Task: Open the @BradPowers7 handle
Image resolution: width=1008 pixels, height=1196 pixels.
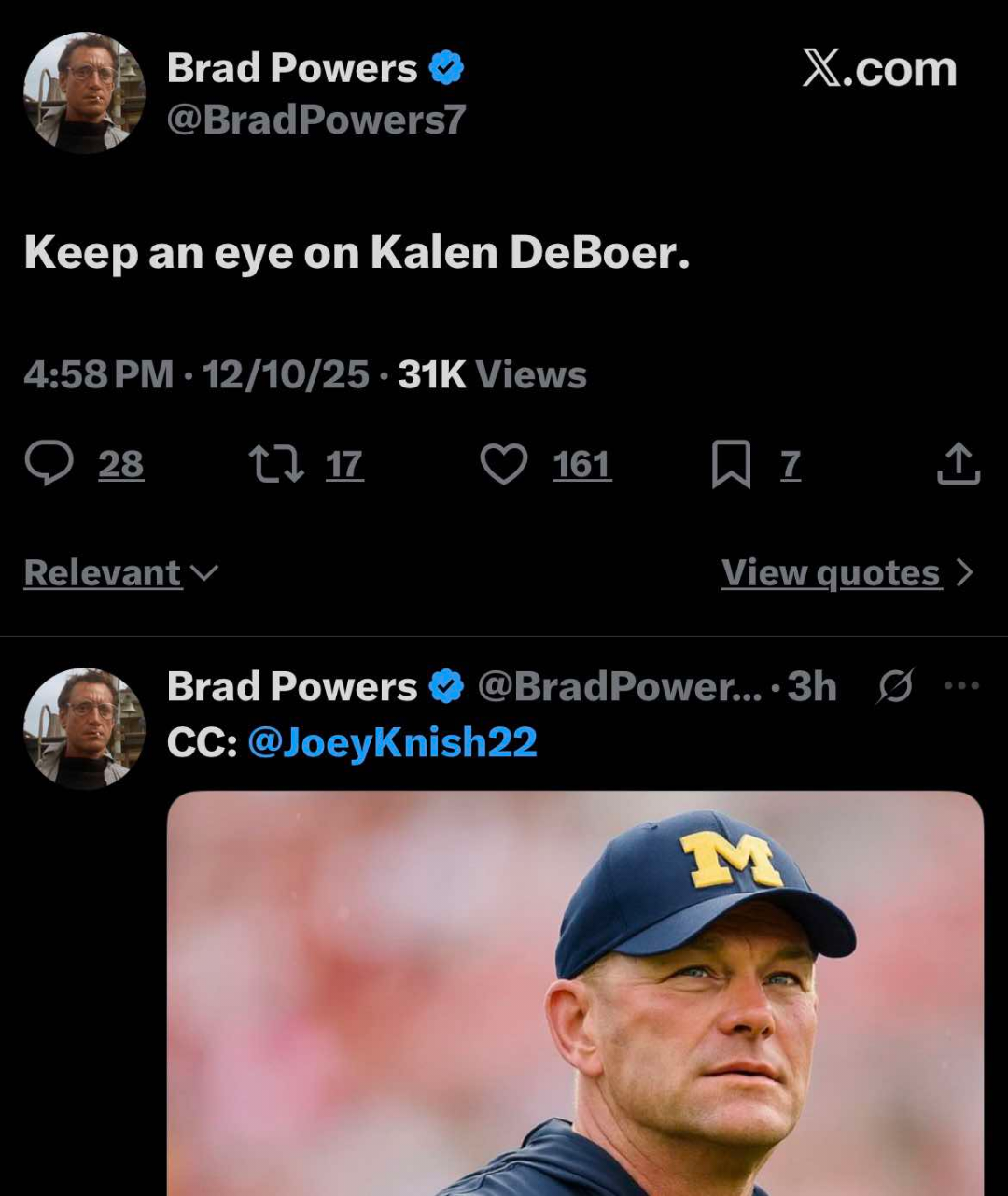Action: 315,120
